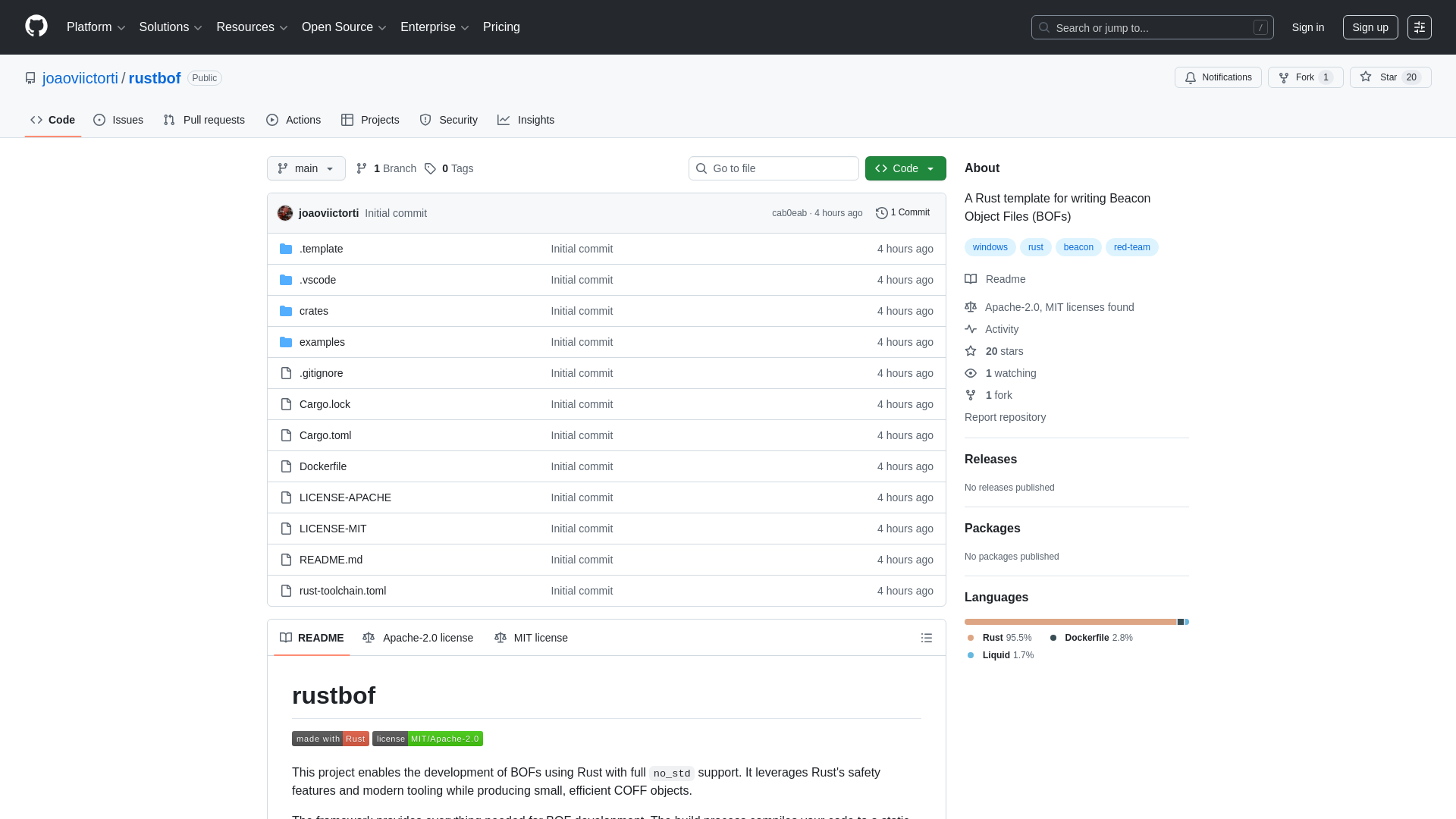The image size is (1456, 819).
Task: Open the main branch selector
Action: (x=306, y=168)
